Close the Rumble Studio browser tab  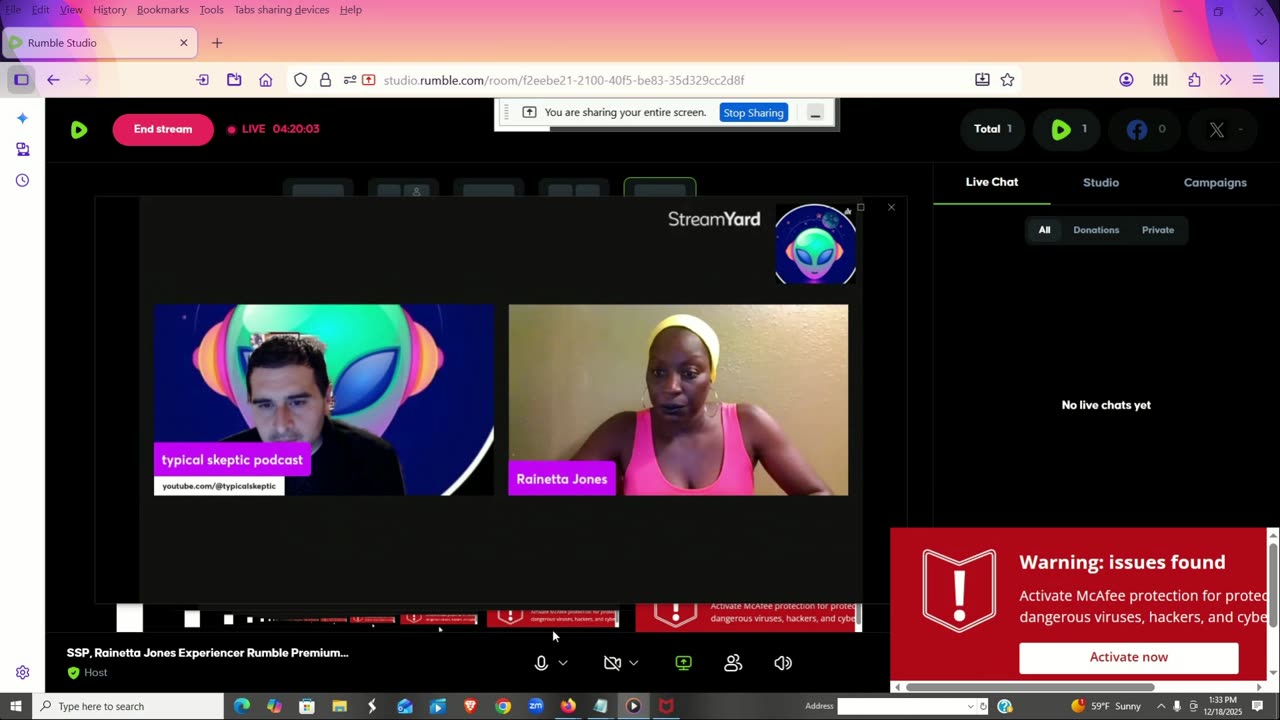[x=183, y=43]
